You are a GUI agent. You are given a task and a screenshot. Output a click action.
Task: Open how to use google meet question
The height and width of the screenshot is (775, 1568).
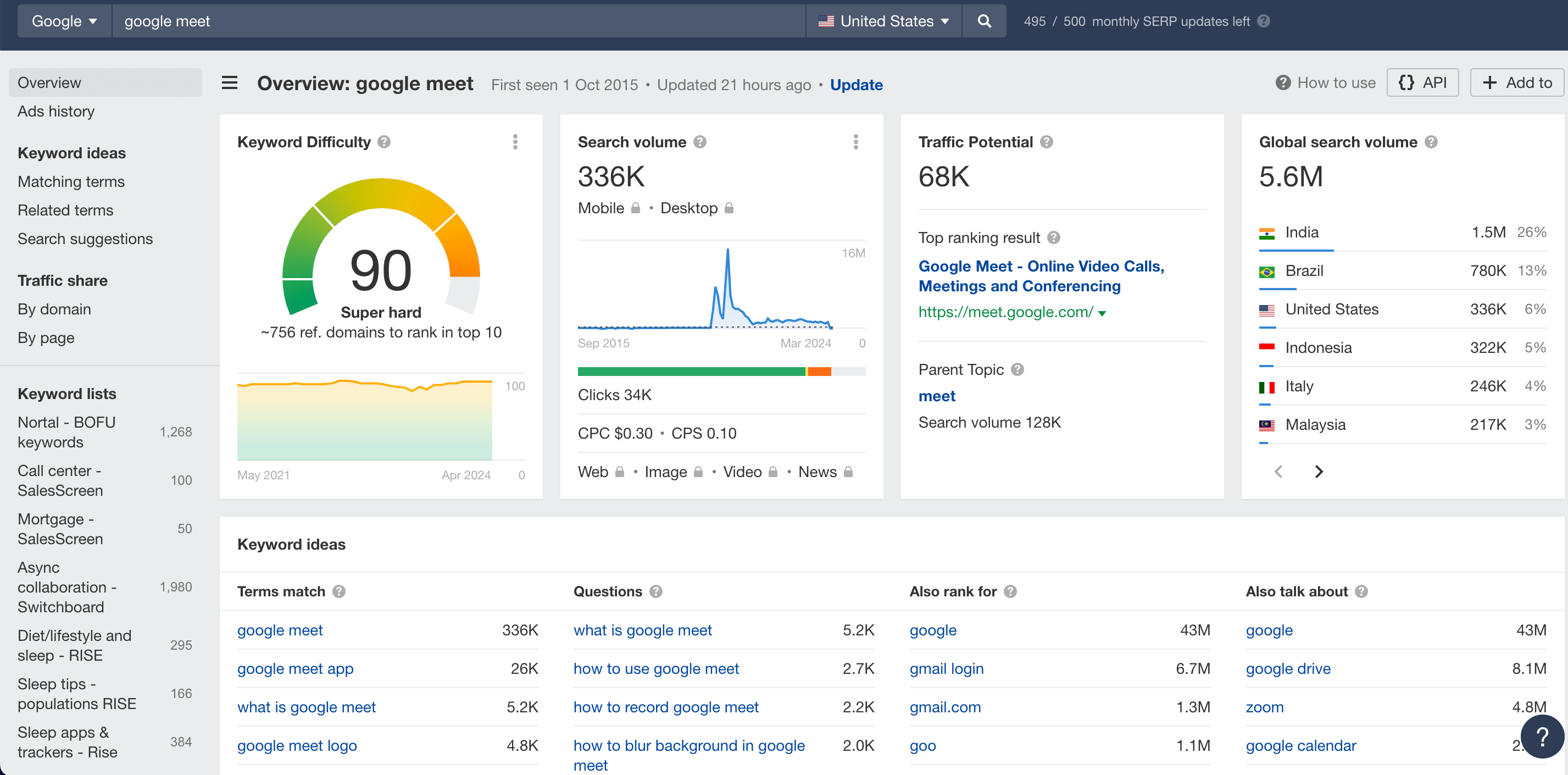point(656,668)
